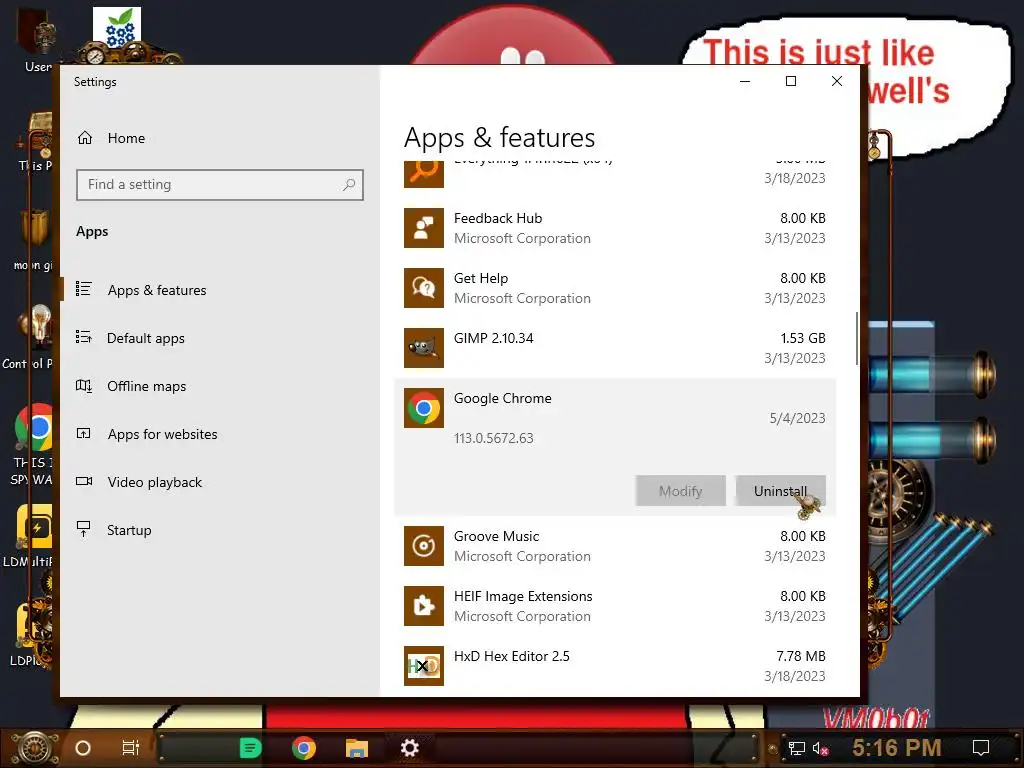Go to Home in Settings
This screenshot has width=1024, height=768.
(126, 138)
